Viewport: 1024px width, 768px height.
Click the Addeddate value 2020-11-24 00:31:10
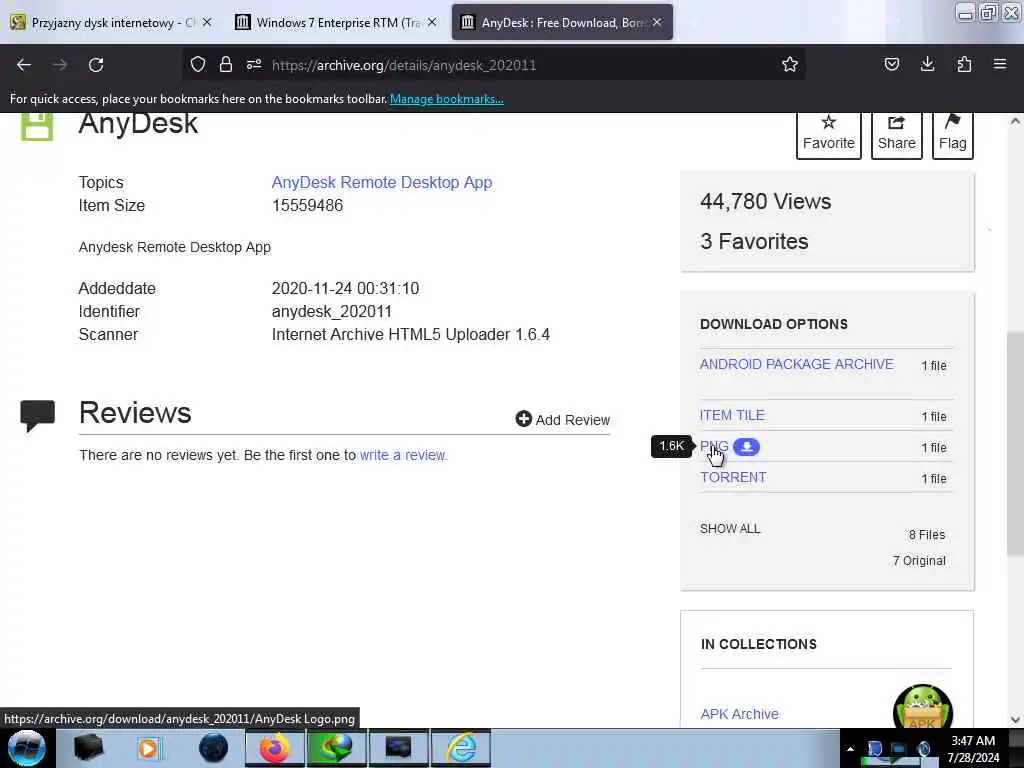[x=345, y=288]
